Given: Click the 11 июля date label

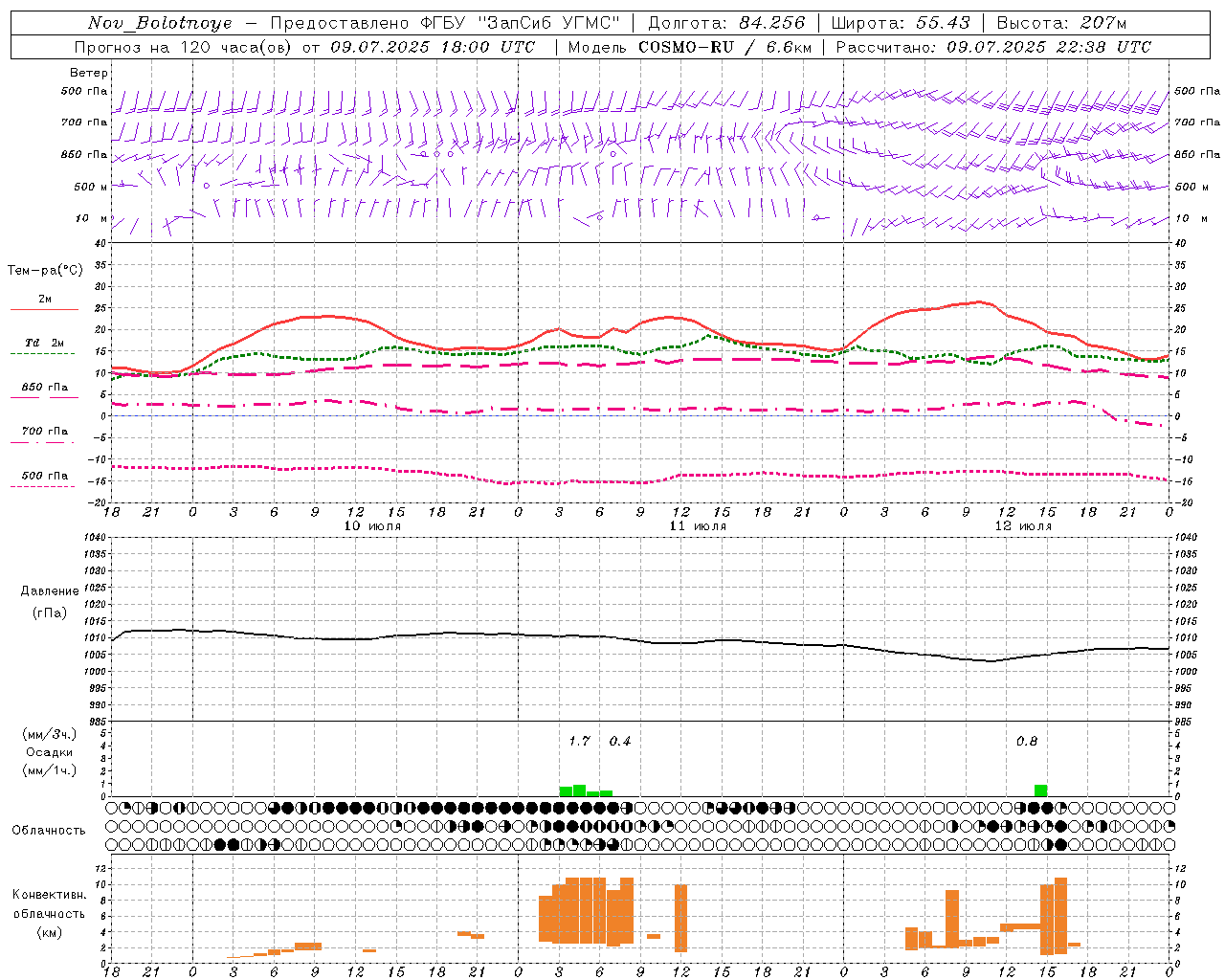Looking at the screenshot, I should click(x=698, y=526).
